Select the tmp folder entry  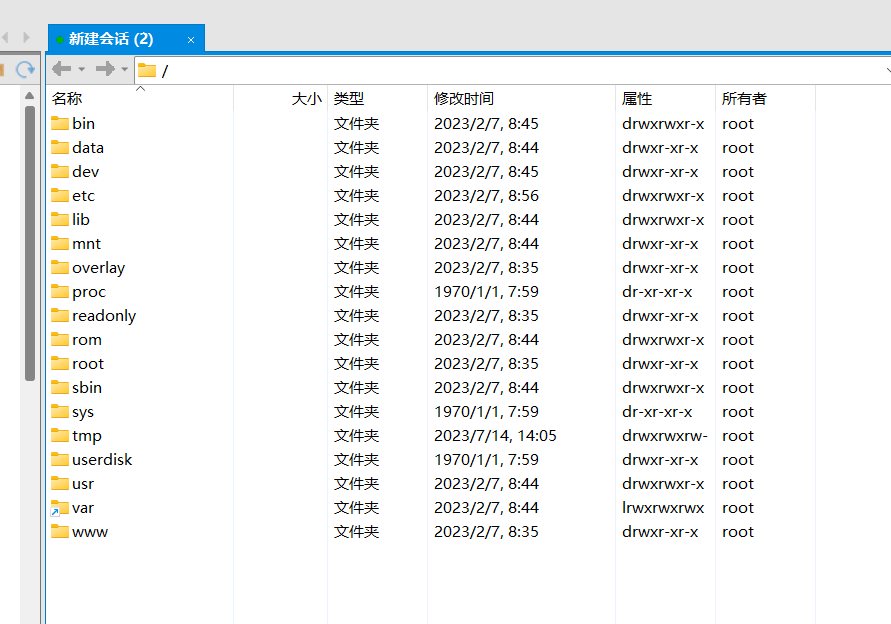tap(87, 436)
